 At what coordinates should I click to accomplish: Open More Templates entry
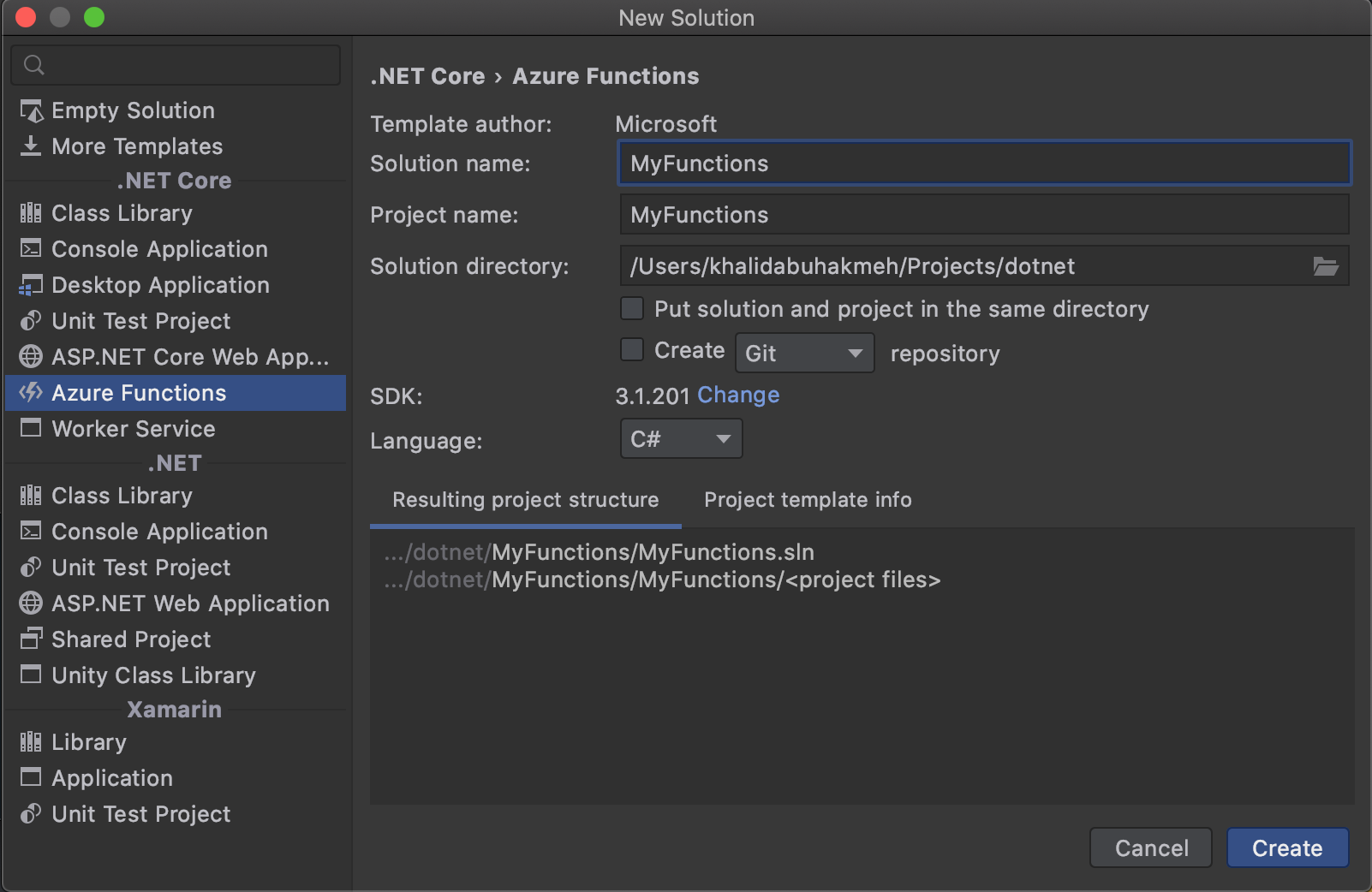(x=137, y=146)
